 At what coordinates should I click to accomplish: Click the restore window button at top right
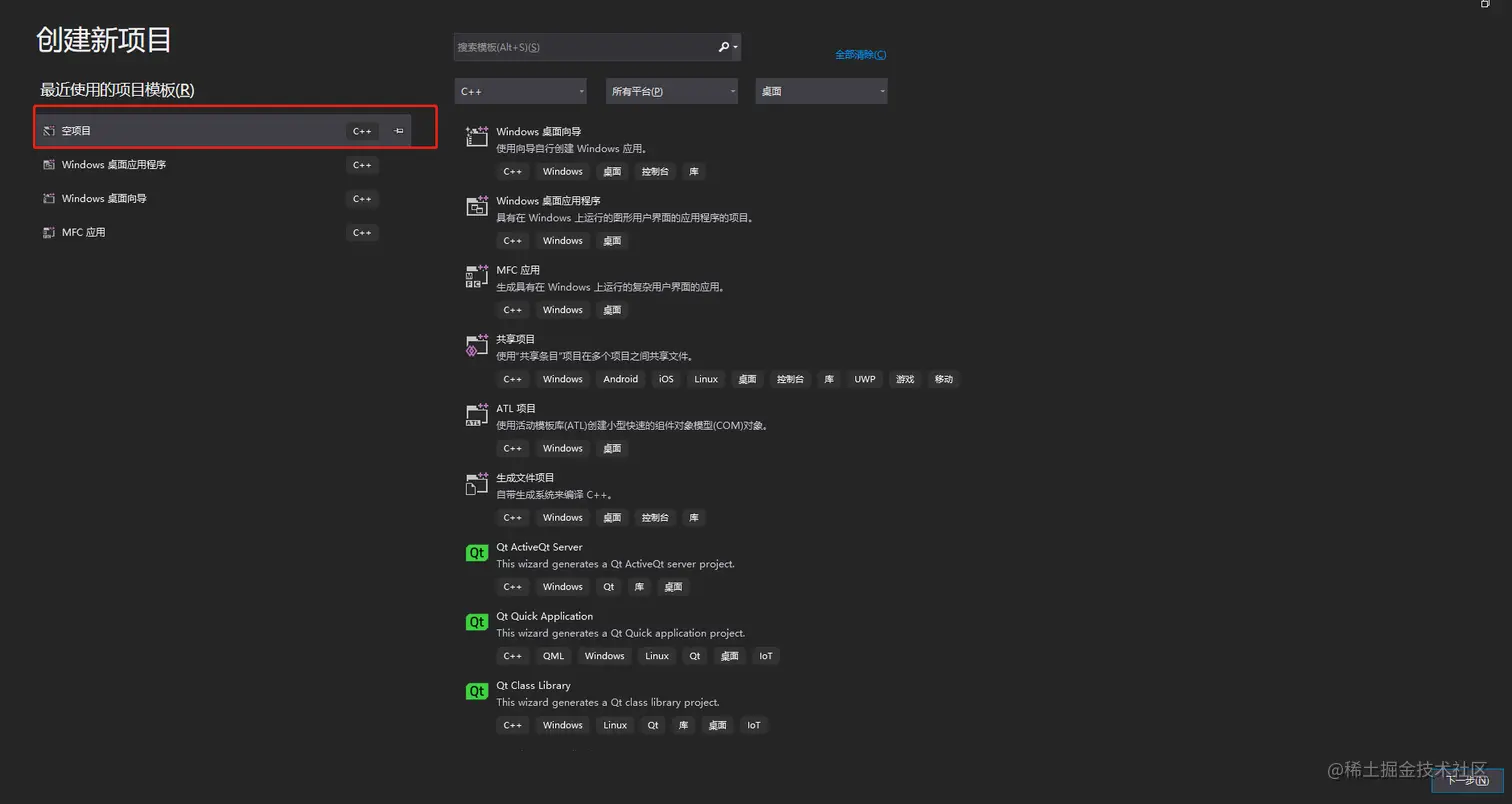click(1485, 4)
